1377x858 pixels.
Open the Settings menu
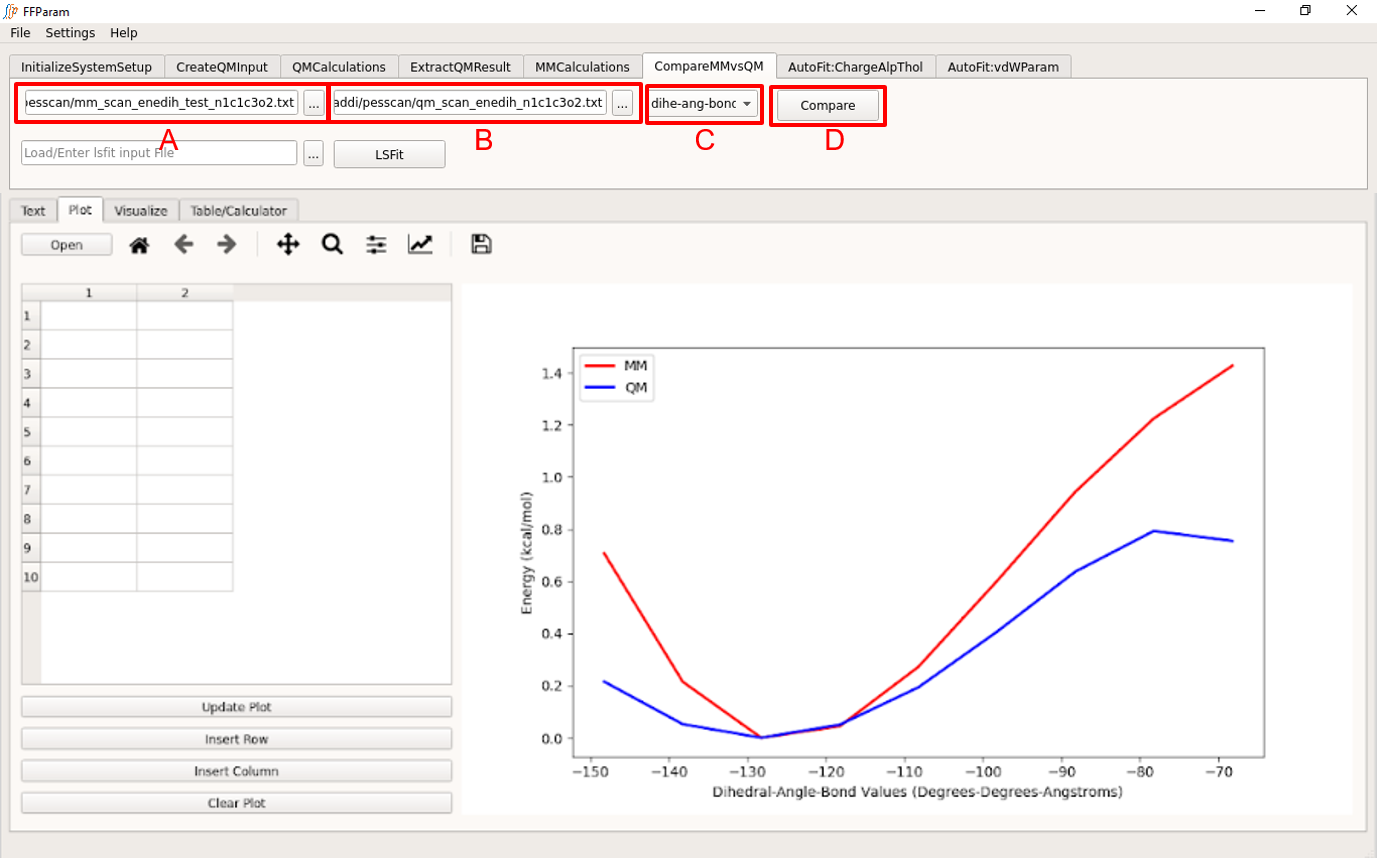point(70,33)
